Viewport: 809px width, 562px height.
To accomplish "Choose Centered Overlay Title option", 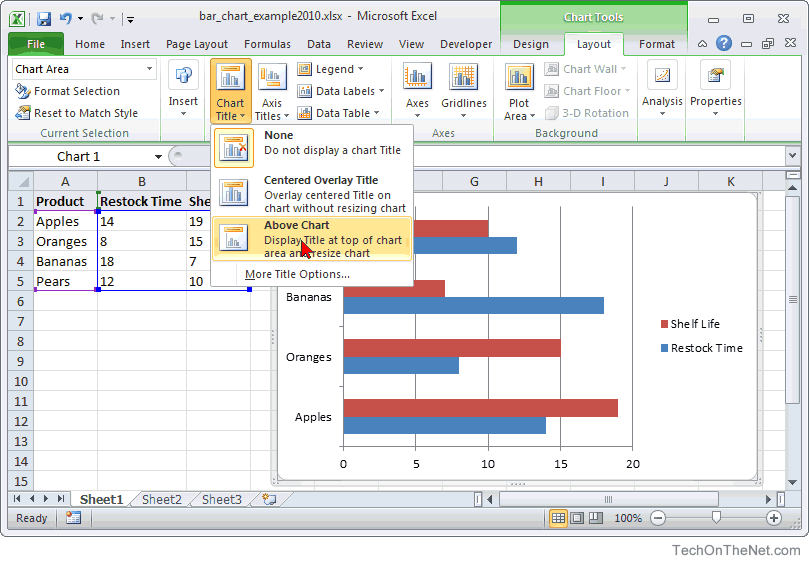I will [312, 194].
